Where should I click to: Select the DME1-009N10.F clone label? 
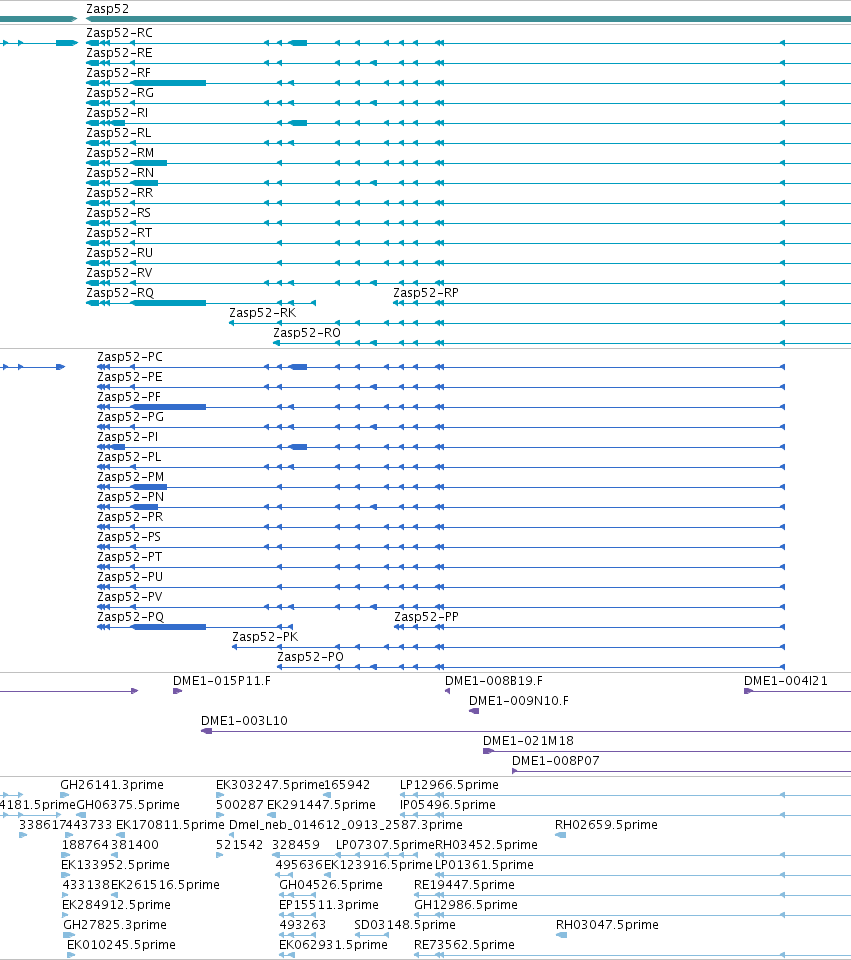coord(519,701)
